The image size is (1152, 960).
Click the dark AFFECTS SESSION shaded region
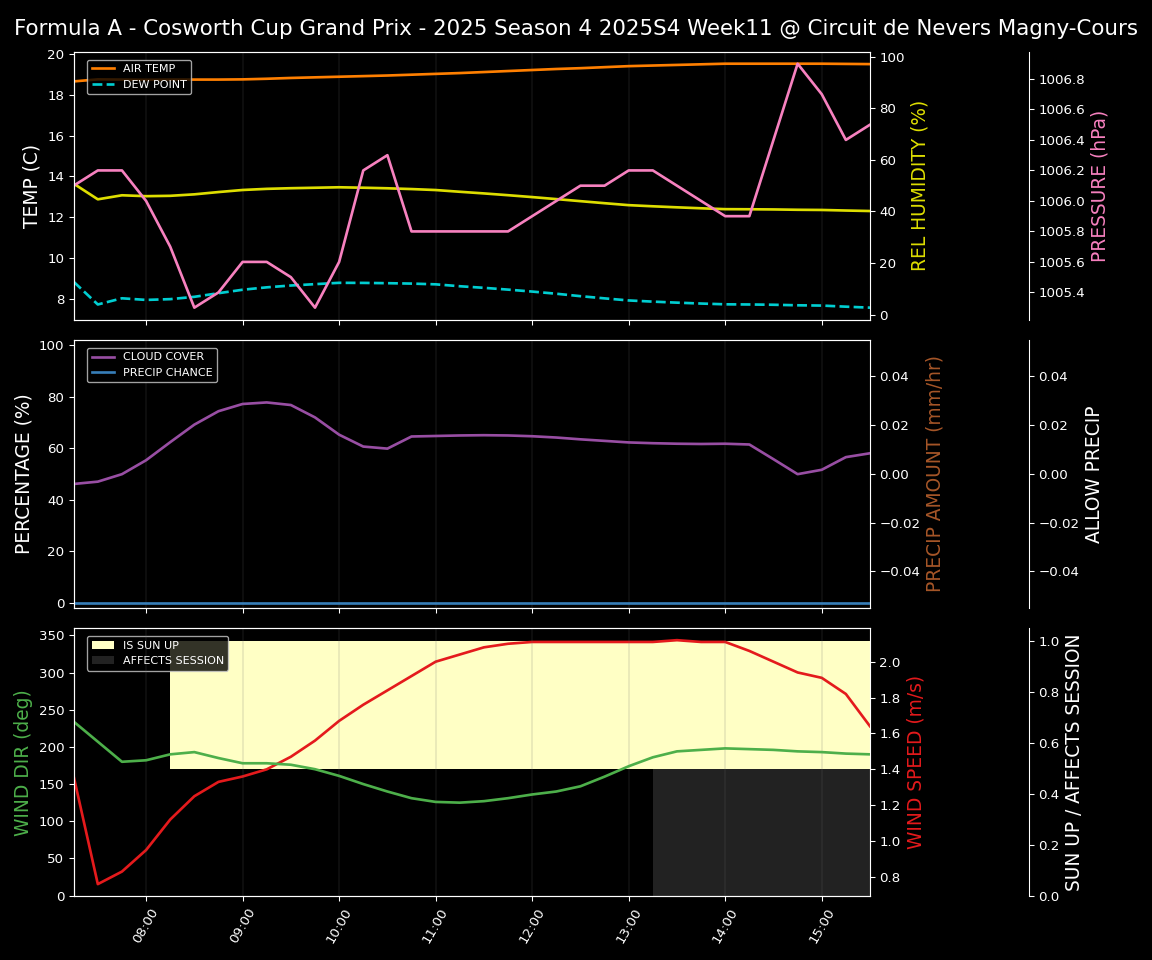click(761, 832)
